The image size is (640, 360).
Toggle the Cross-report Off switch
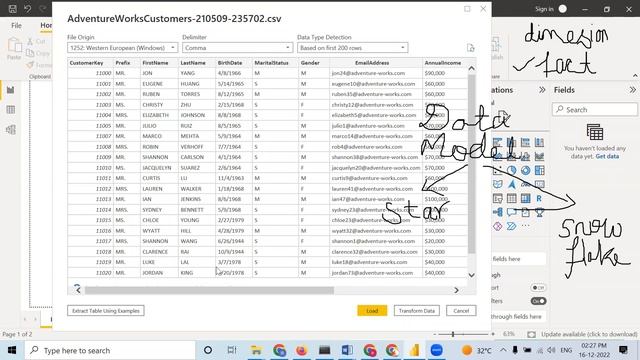click(538, 288)
